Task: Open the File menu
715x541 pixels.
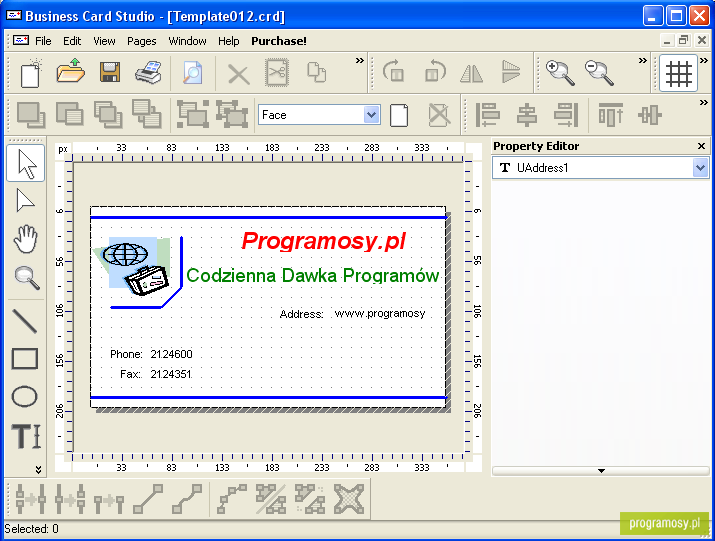Action: point(43,41)
